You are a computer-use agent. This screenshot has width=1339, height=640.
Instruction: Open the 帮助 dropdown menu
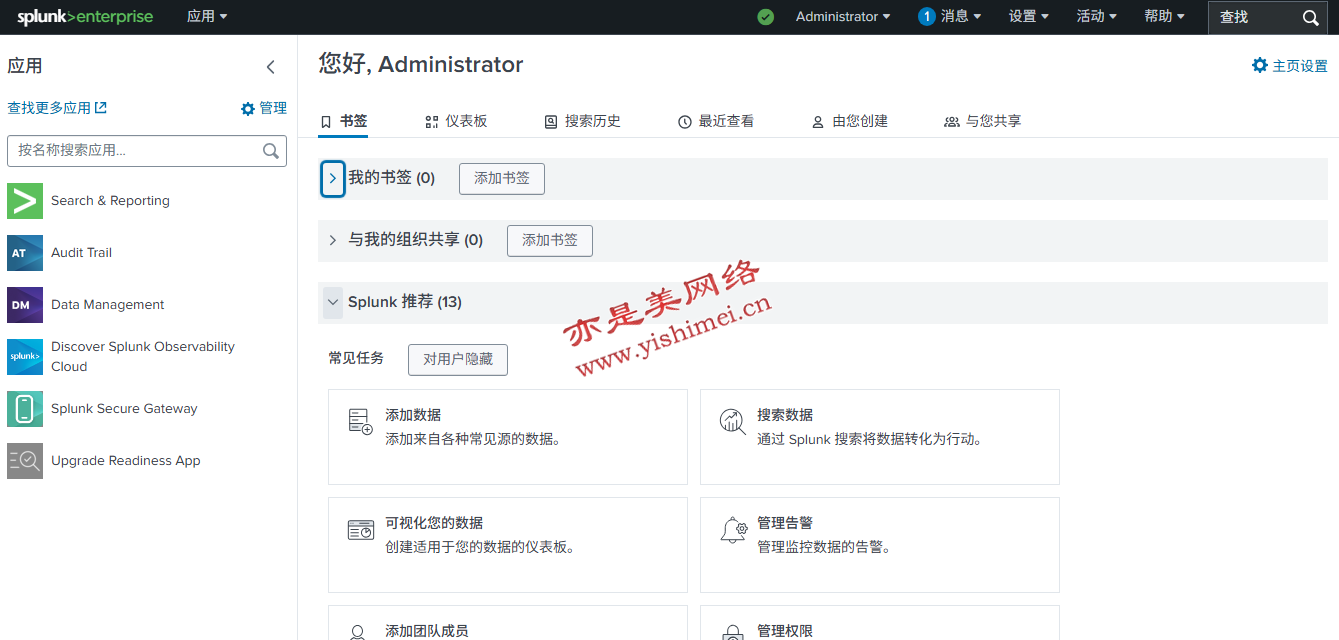click(1165, 17)
